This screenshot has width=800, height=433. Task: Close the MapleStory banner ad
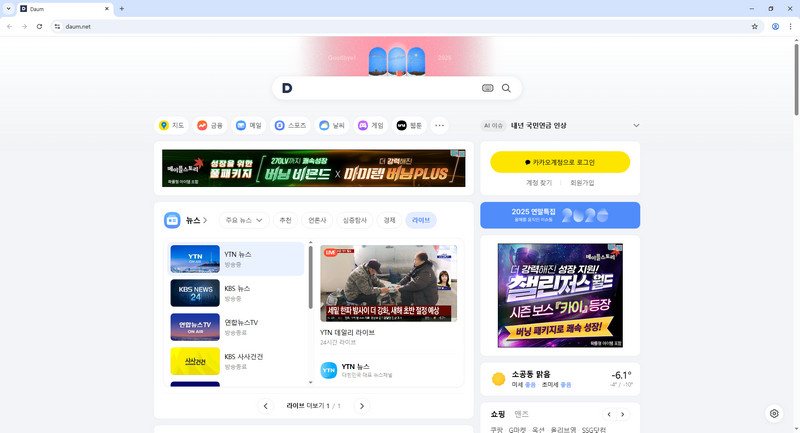pyautogui.click(x=461, y=153)
